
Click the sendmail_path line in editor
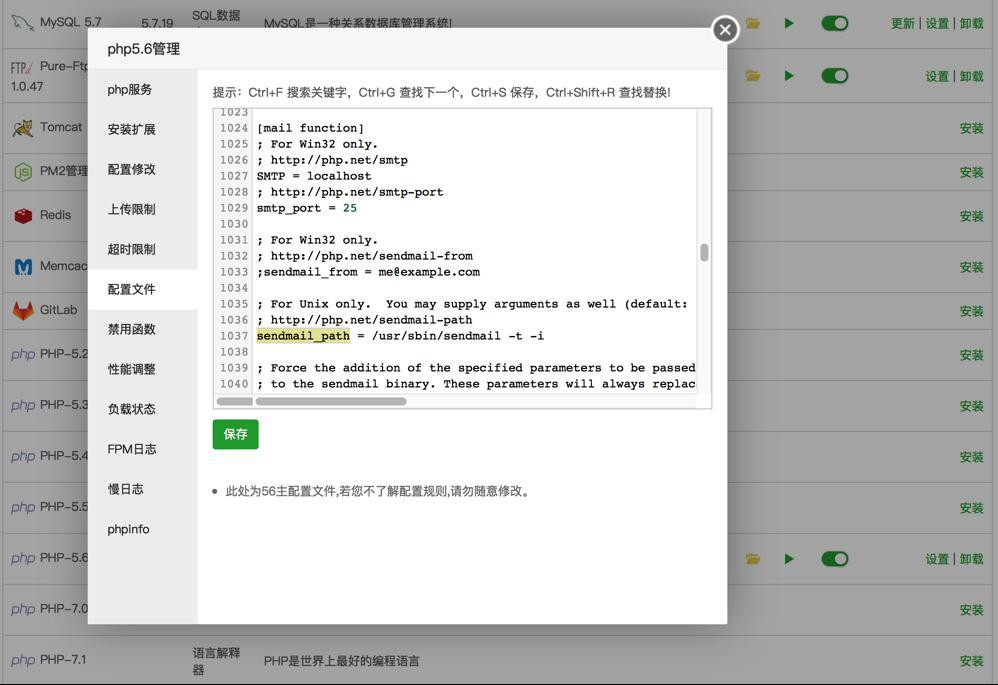(x=400, y=336)
